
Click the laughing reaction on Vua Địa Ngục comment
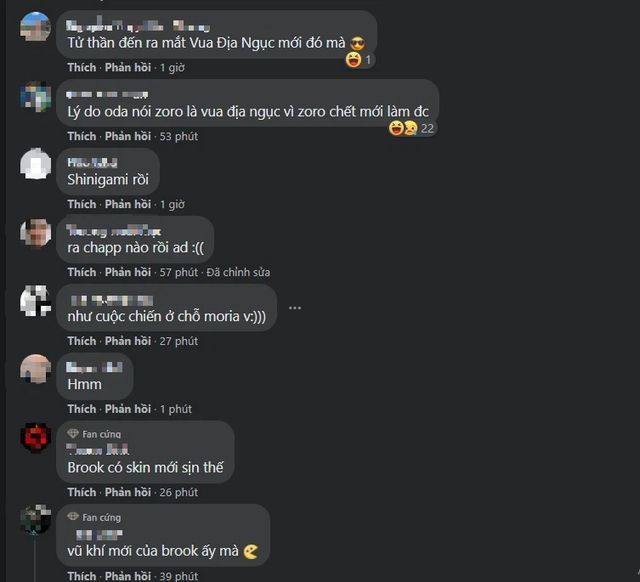(353, 60)
